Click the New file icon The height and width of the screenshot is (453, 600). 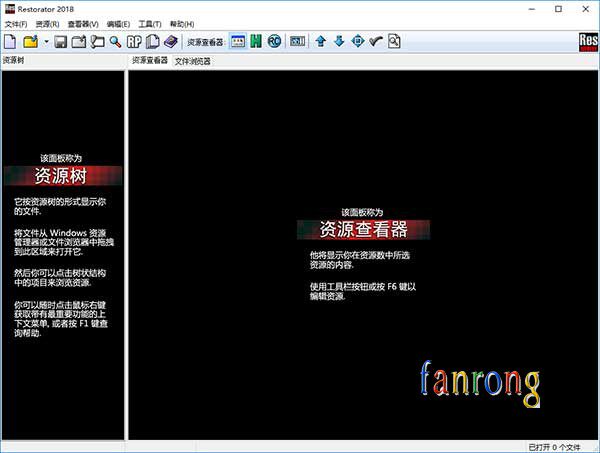pyautogui.click(x=10, y=41)
